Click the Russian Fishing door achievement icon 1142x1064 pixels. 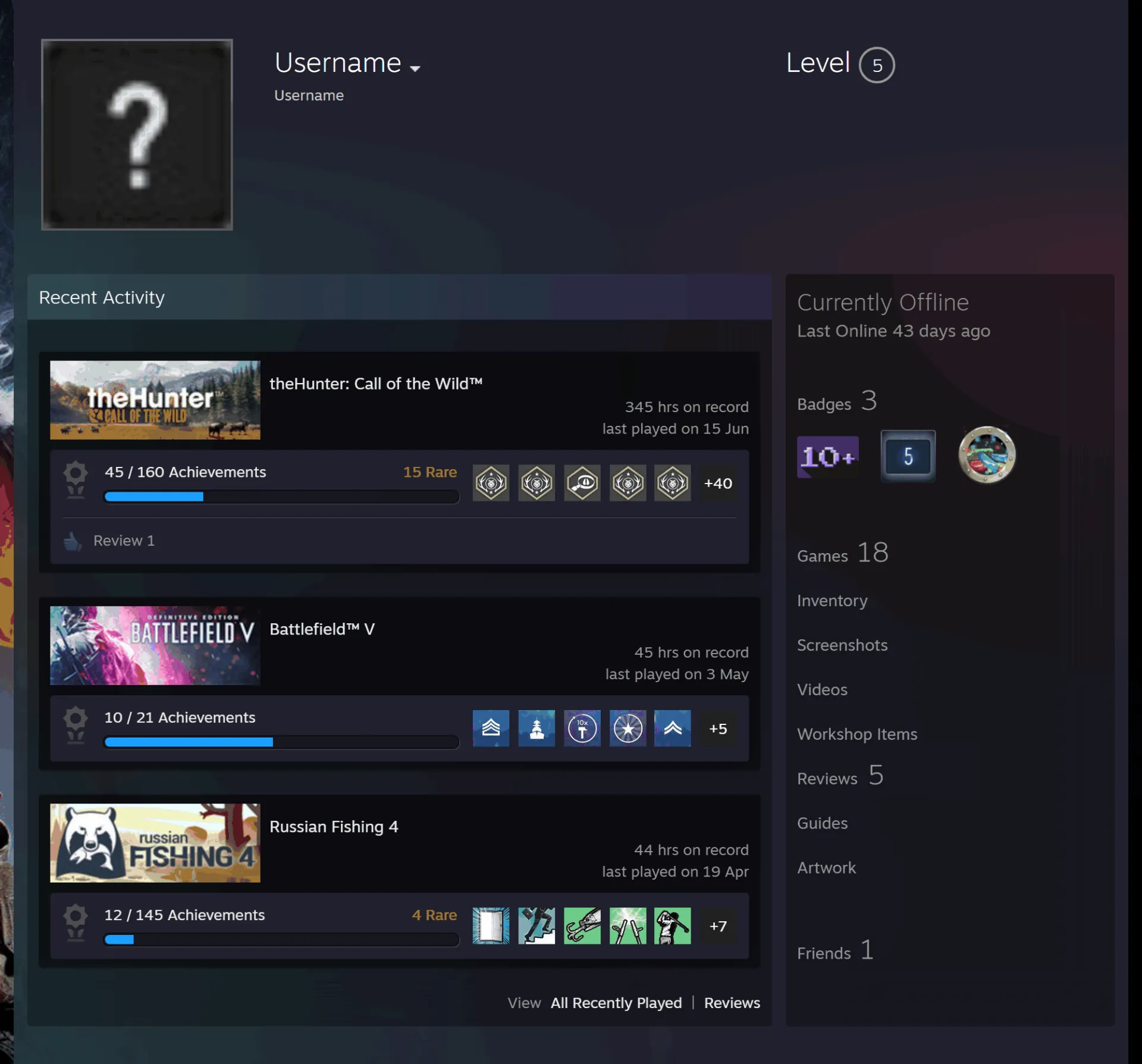491,925
